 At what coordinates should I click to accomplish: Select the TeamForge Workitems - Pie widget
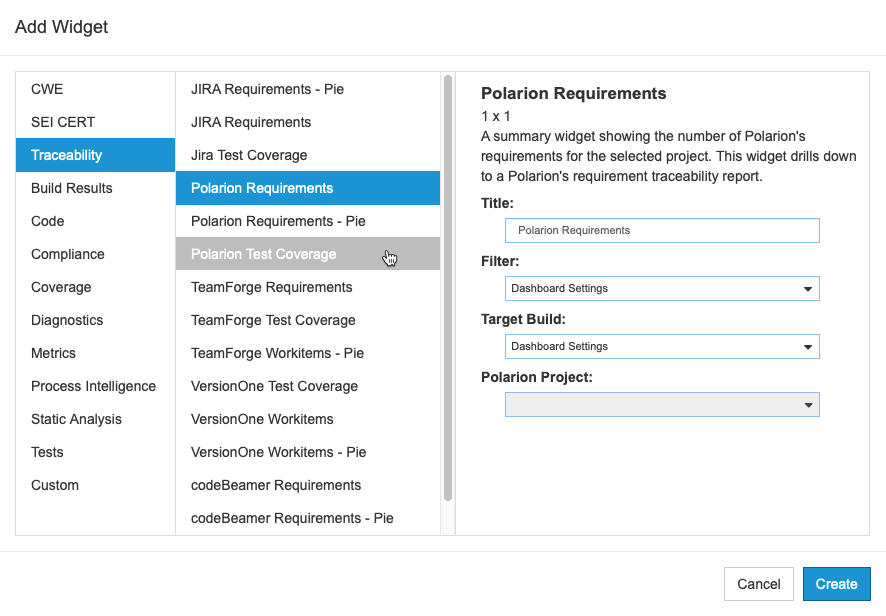tap(308, 353)
